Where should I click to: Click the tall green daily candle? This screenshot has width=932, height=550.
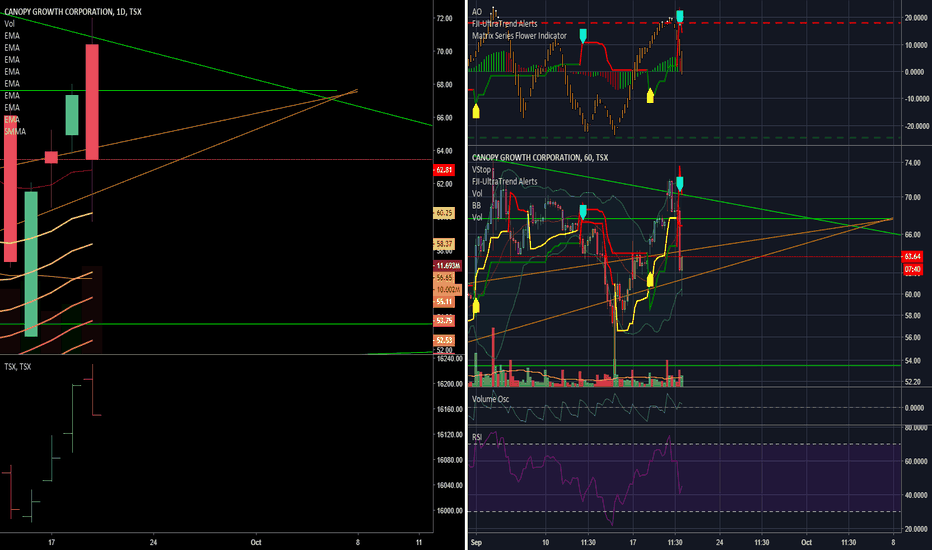click(31, 264)
